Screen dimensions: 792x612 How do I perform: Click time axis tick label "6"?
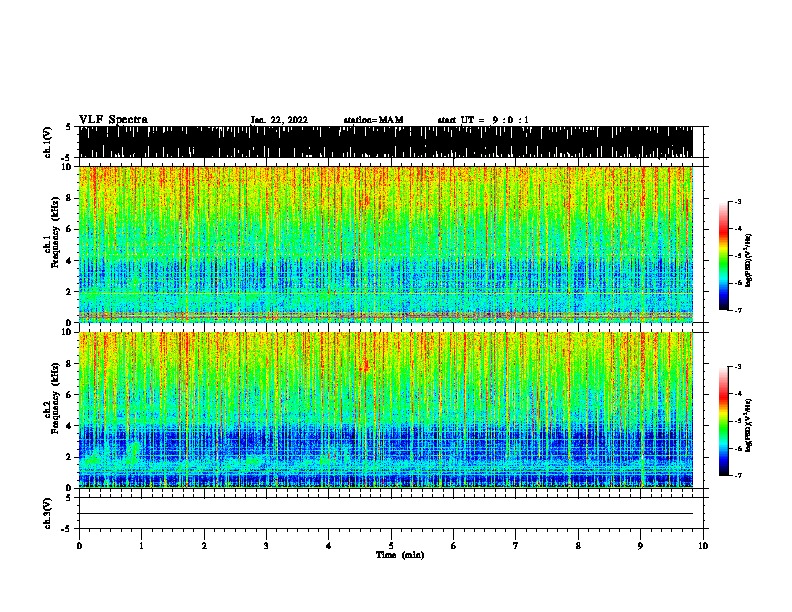(454, 546)
